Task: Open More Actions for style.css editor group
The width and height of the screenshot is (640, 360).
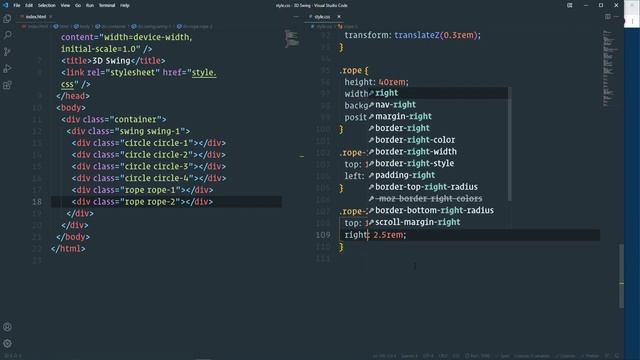Action: tap(616, 17)
